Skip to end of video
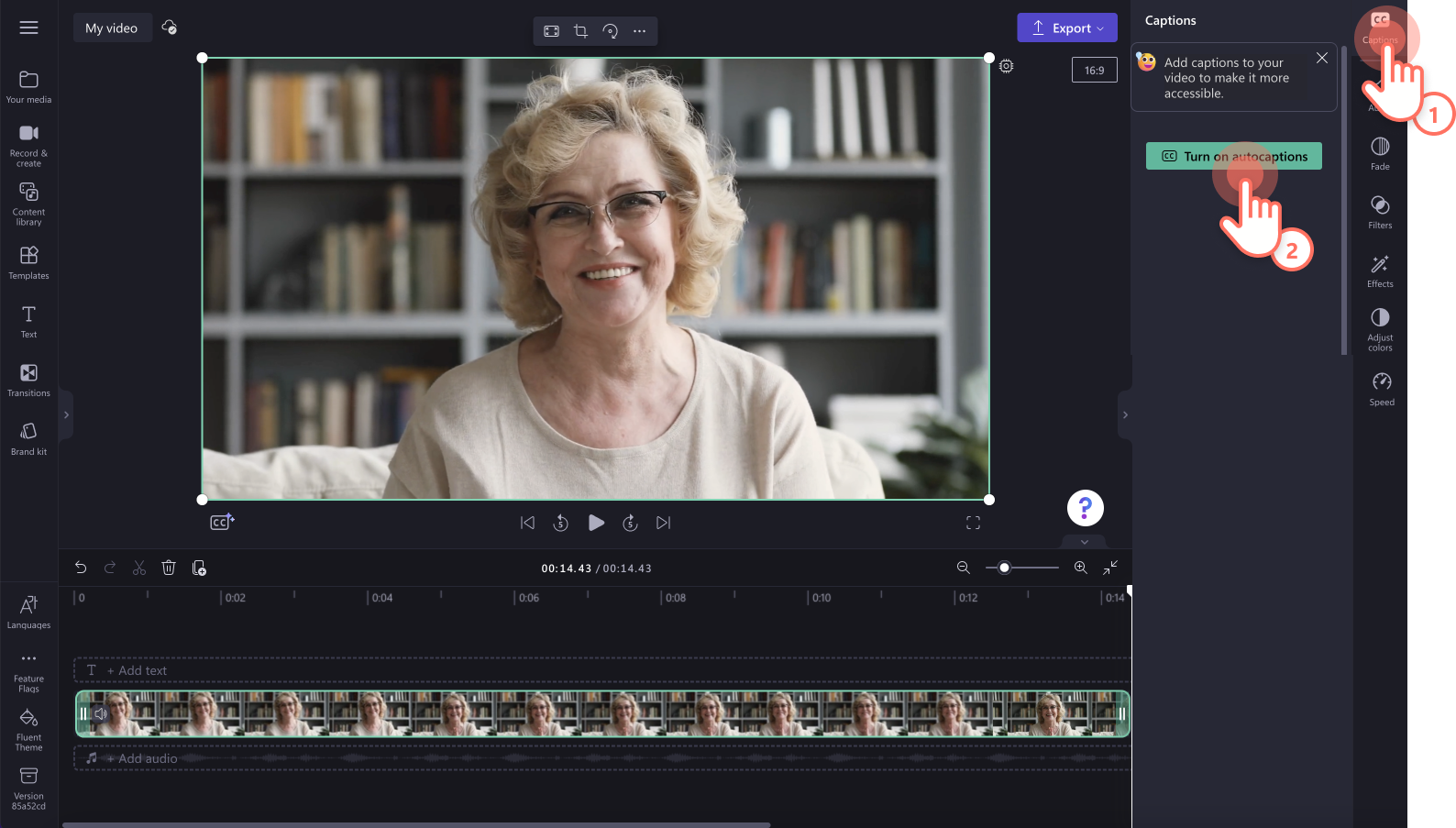1456x828 pixels. [x=664, y=523]
